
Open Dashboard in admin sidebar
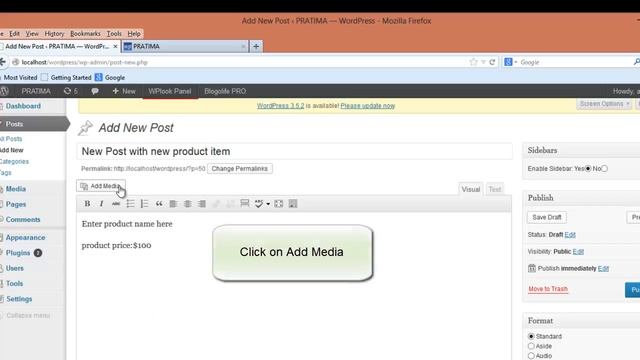23,106
